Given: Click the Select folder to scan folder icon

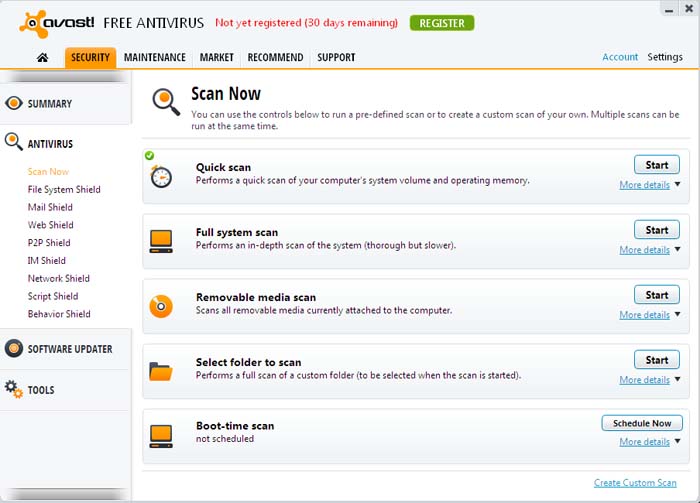Looking at the screenshot, I should coord(161,371).
